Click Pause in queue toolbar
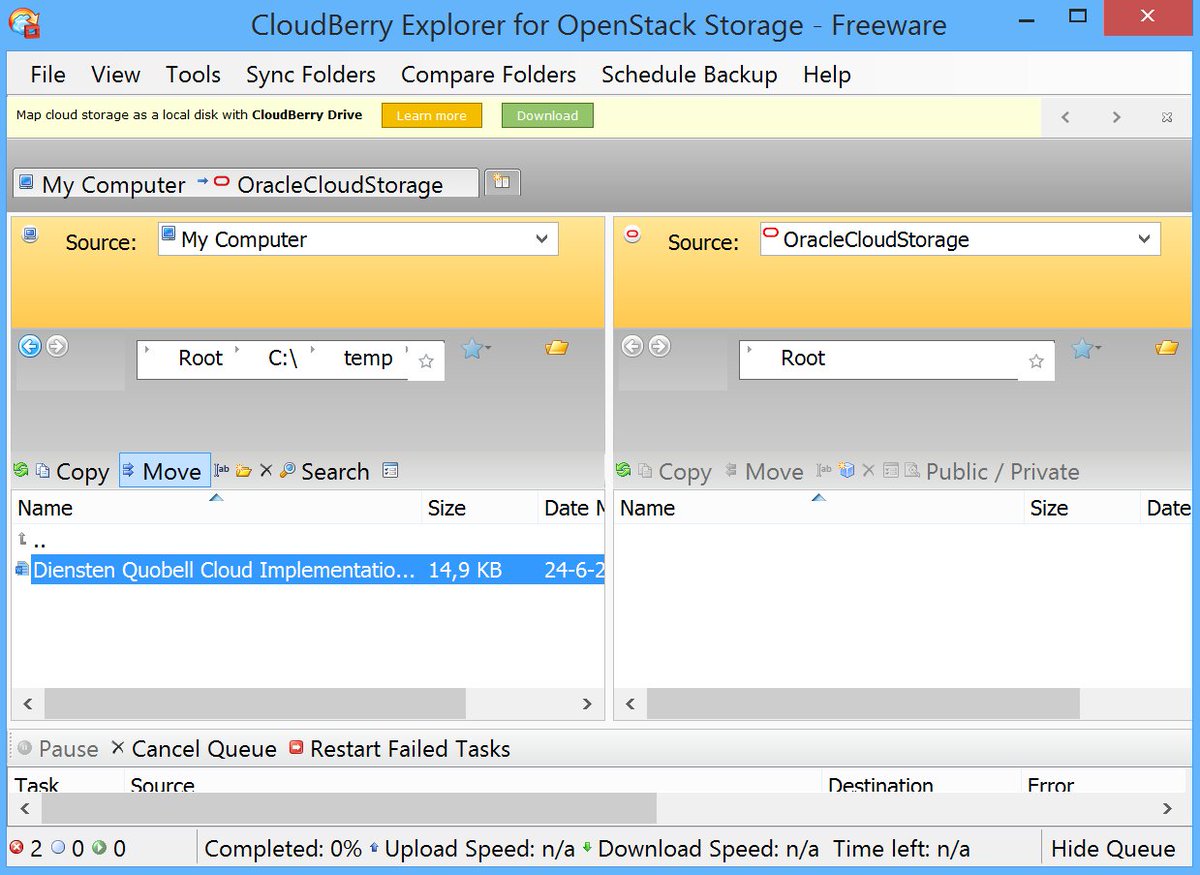1200x875 pixels. click(x=58, y=749)
